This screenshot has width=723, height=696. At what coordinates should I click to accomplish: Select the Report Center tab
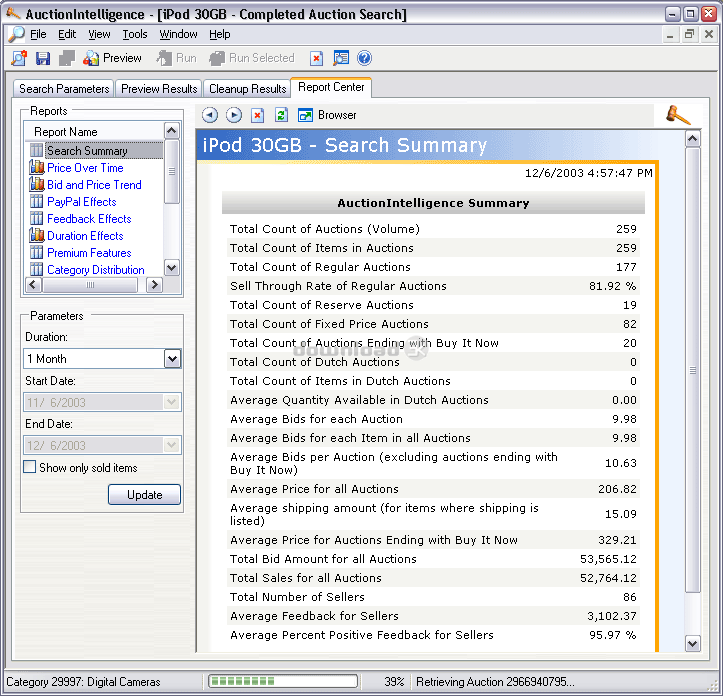(x=331, y=87)
